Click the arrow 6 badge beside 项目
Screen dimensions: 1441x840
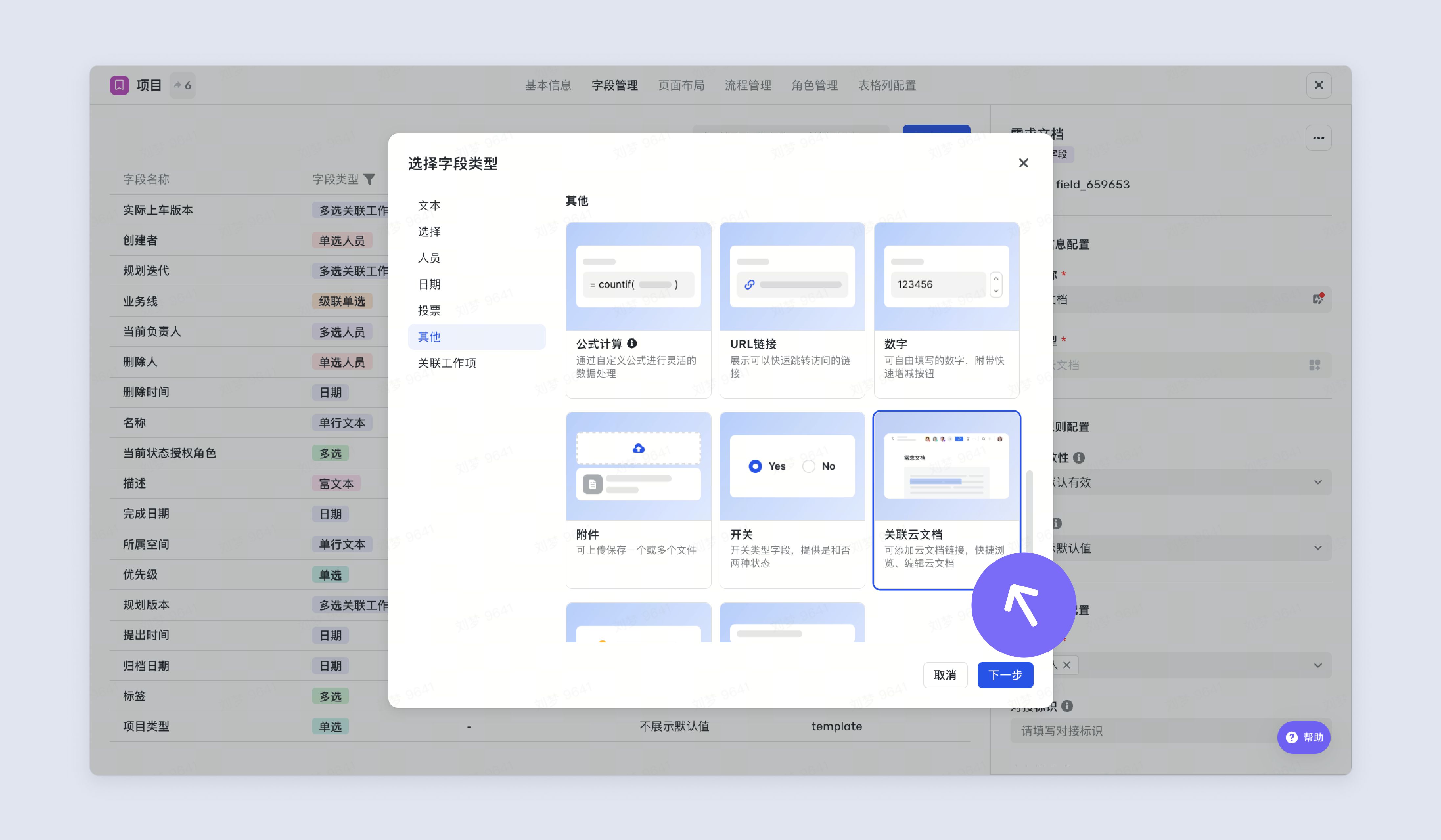(x=182, y=85)
